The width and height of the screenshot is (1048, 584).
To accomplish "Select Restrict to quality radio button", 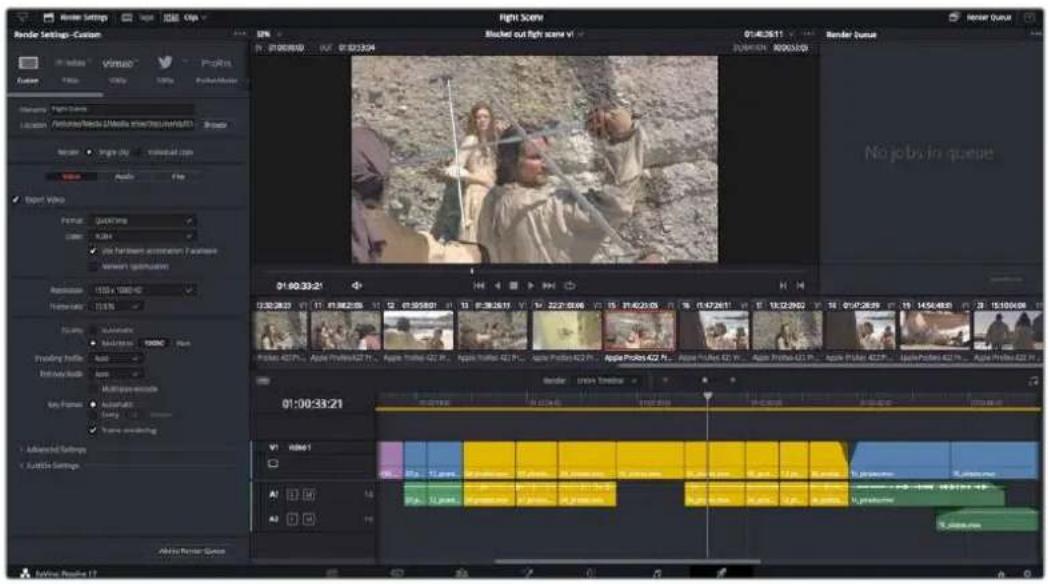I will pyautogui.click(x=93, y=343).
